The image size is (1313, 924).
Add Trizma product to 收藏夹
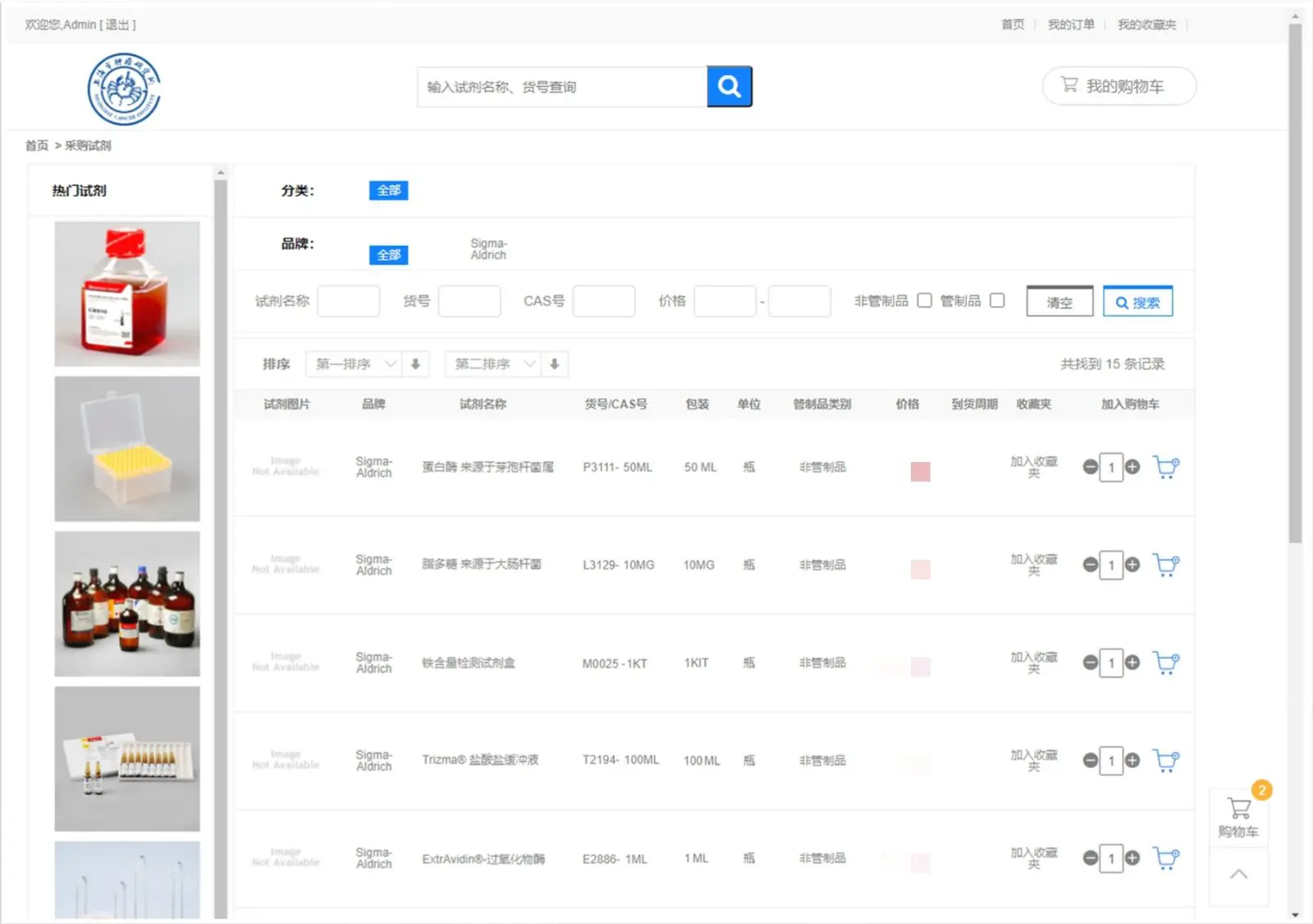(1034, 761)
